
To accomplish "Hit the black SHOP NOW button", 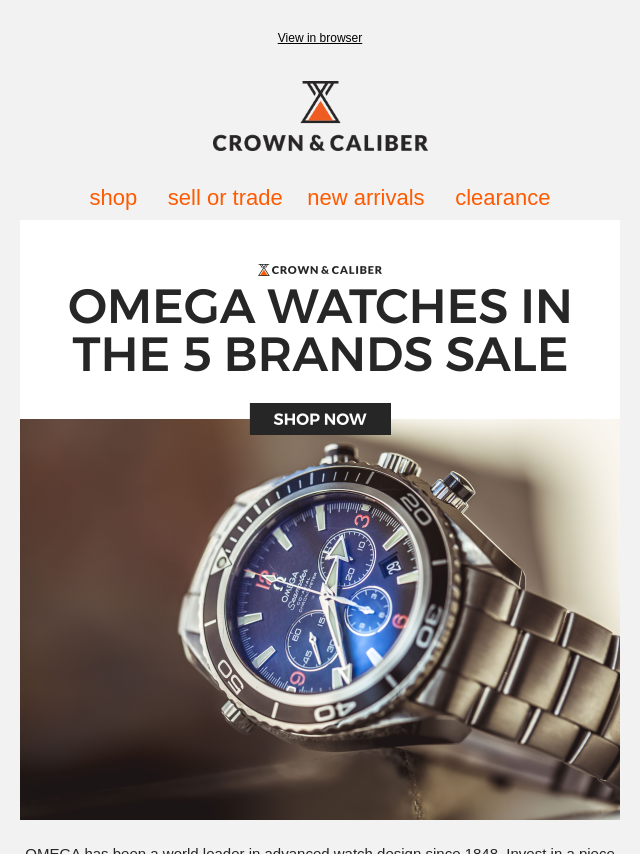I will pos(320,419).
